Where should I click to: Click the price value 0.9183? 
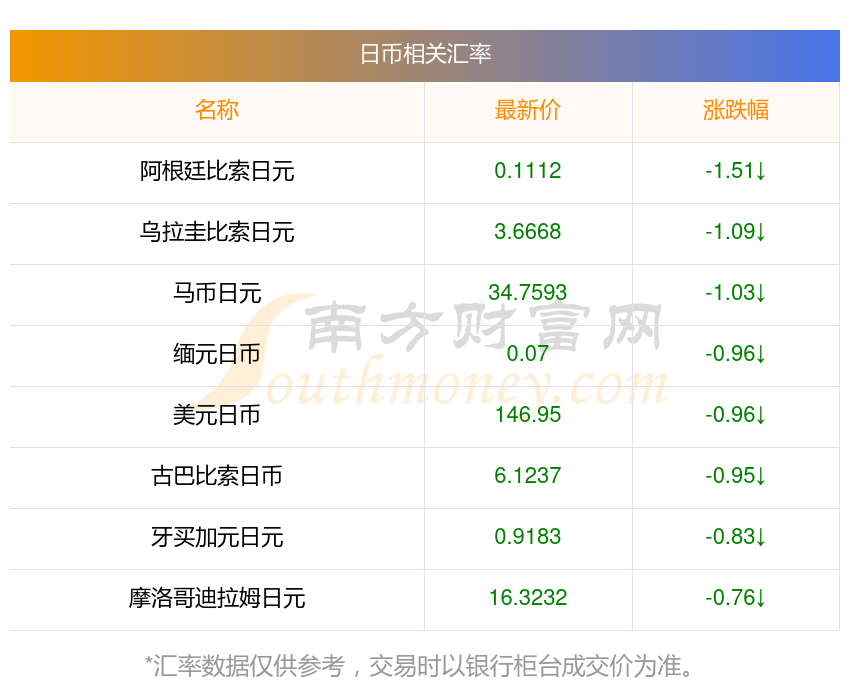tap(527, 537)
